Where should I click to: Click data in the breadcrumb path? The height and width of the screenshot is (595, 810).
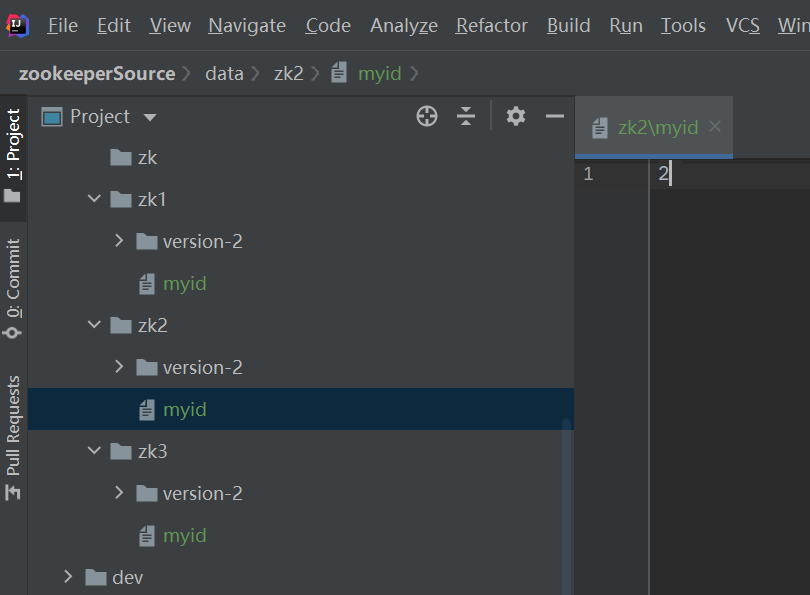[224, 73]
